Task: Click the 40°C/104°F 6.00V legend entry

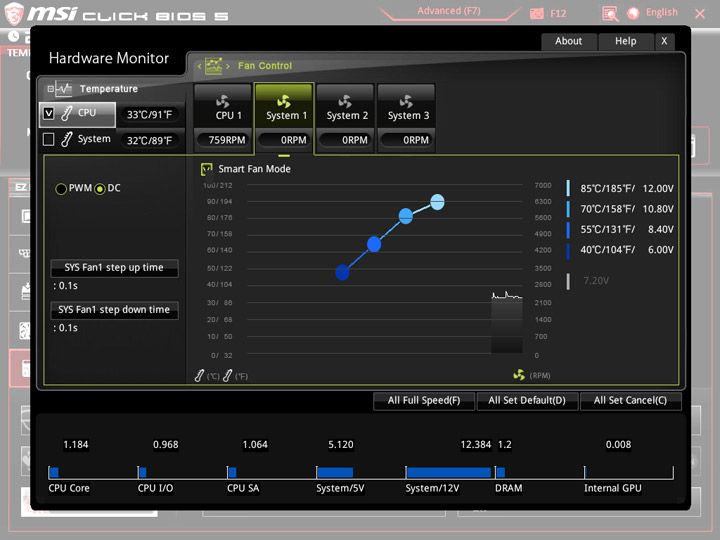Action: 620,250
